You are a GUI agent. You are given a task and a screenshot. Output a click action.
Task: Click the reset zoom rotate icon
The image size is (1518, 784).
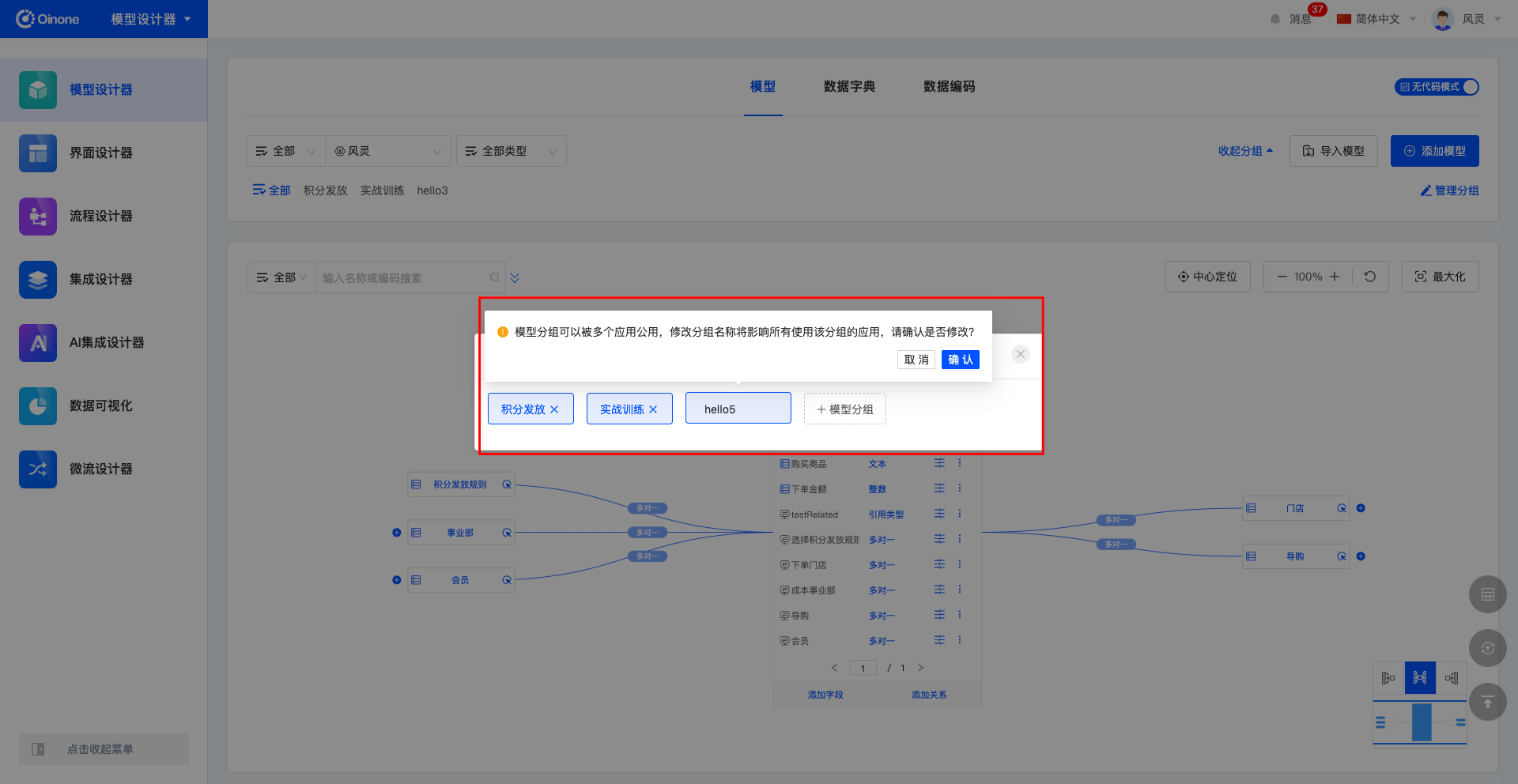pos(1370,277)
